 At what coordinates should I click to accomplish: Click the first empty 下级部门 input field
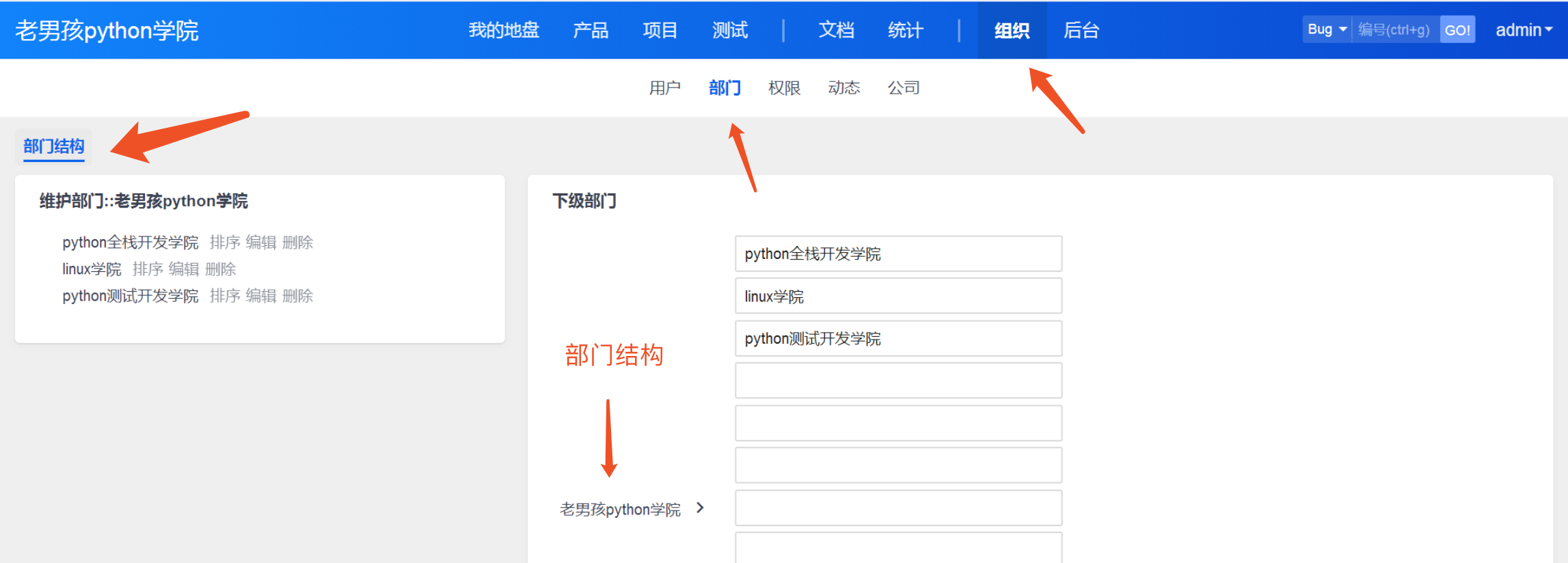pos(898,381)
